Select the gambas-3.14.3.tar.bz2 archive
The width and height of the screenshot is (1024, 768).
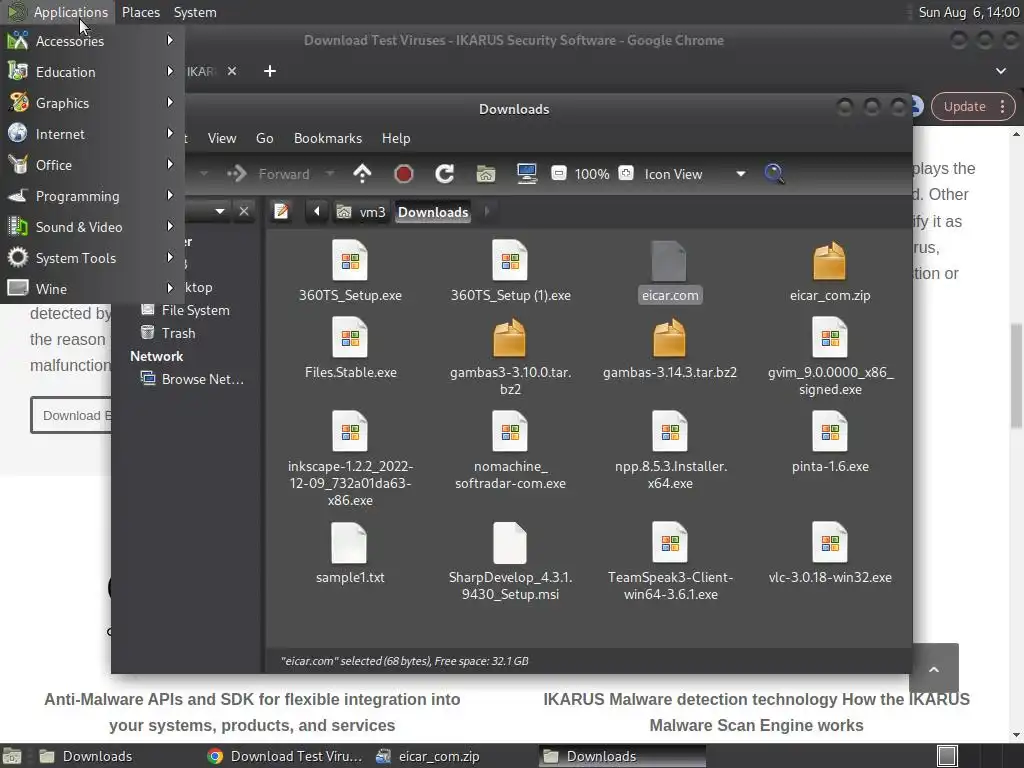(x=669, y=348)
